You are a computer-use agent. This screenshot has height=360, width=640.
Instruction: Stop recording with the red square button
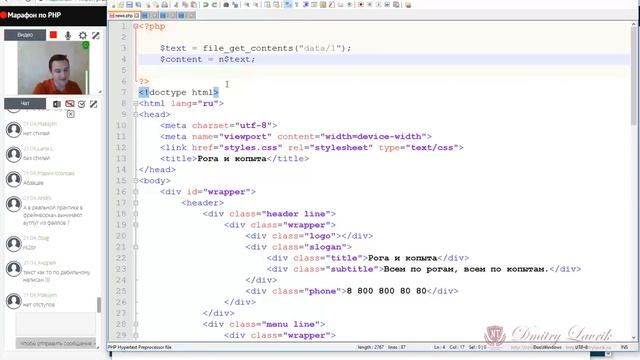pyautogui.click(x=53, y=35)
